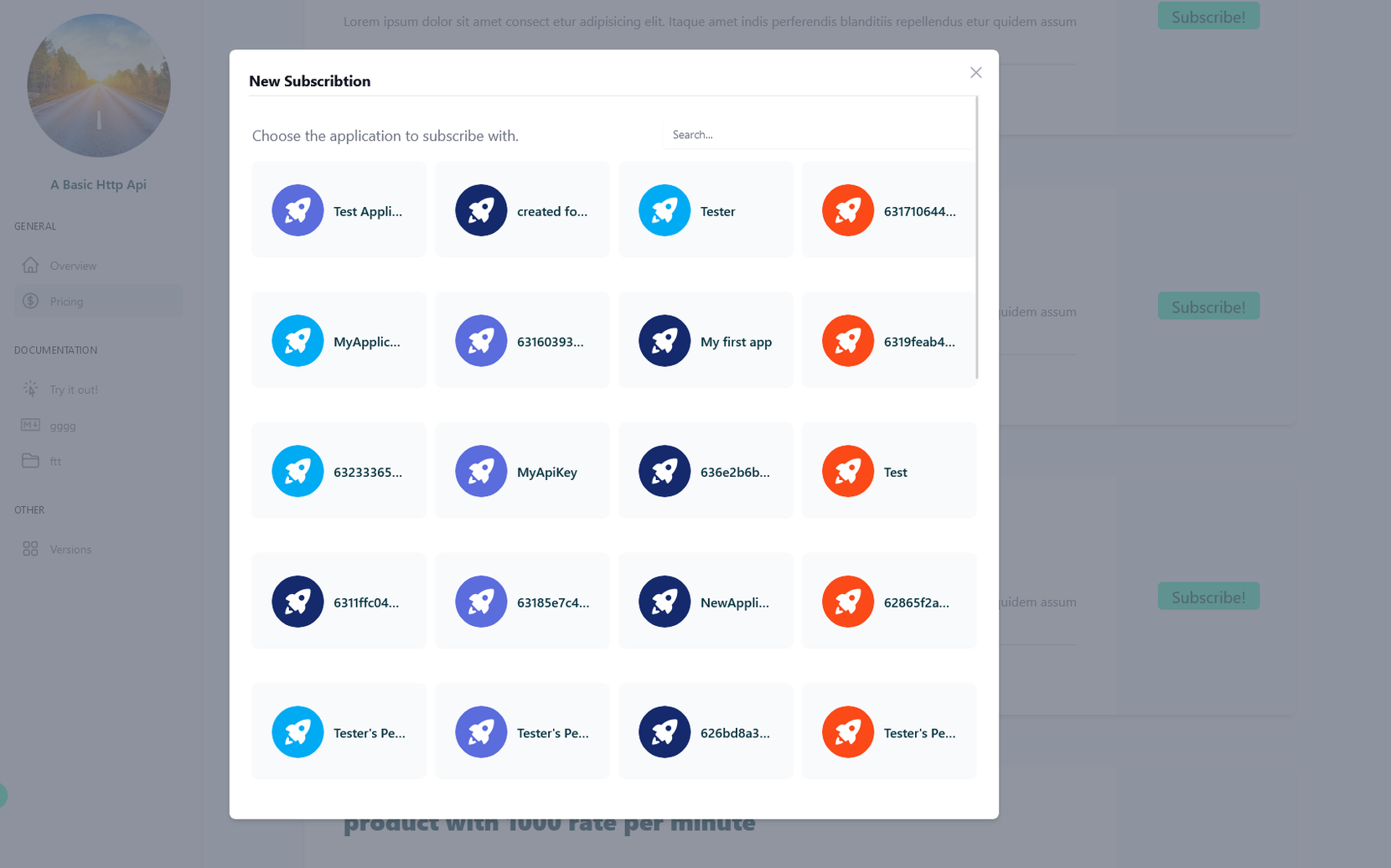Select the Versions grid icon
The width and height of the screenshot is (1391, 868).
(30, 549)
